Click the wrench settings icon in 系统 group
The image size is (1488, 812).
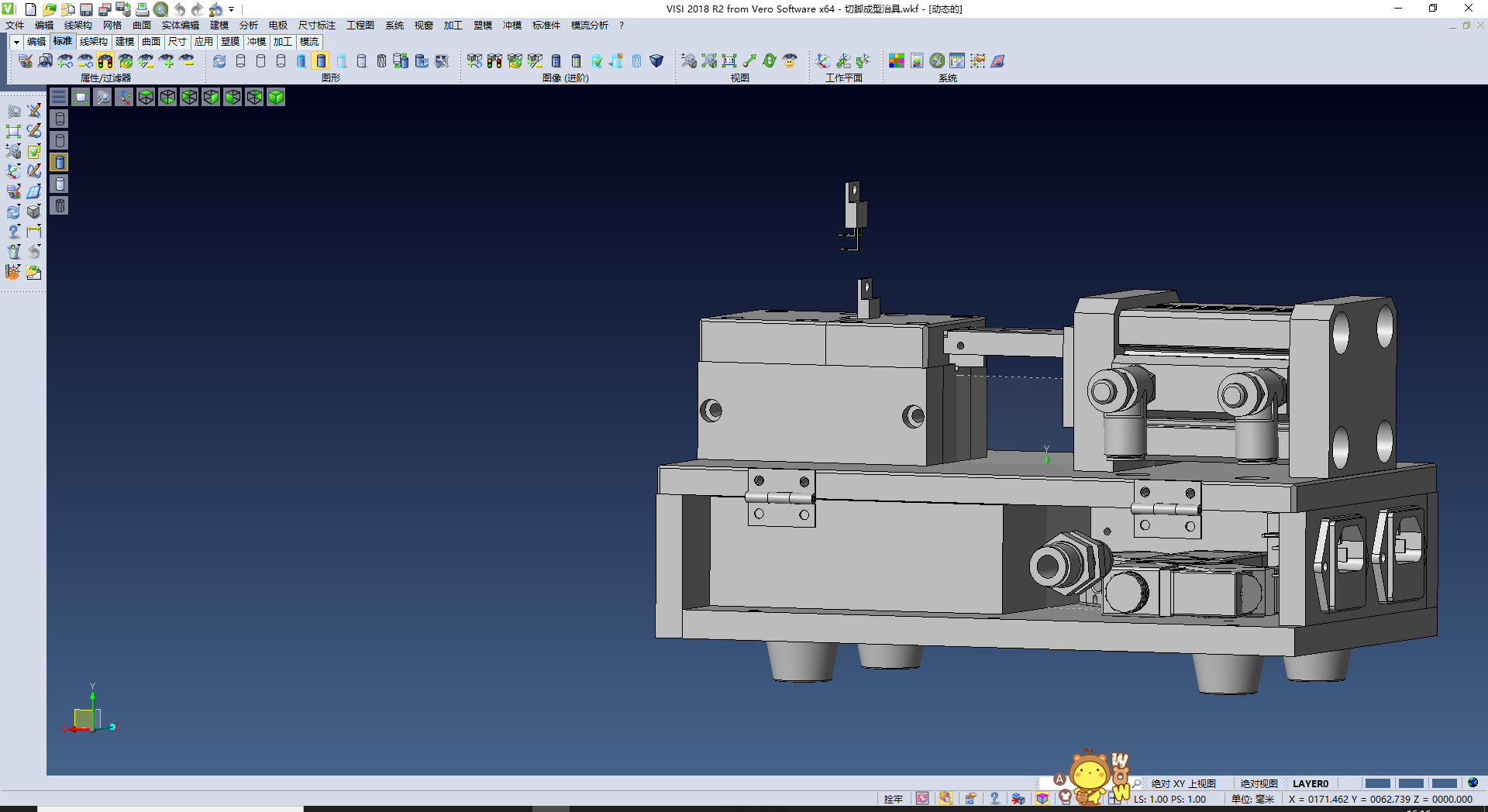pos(937,61)
